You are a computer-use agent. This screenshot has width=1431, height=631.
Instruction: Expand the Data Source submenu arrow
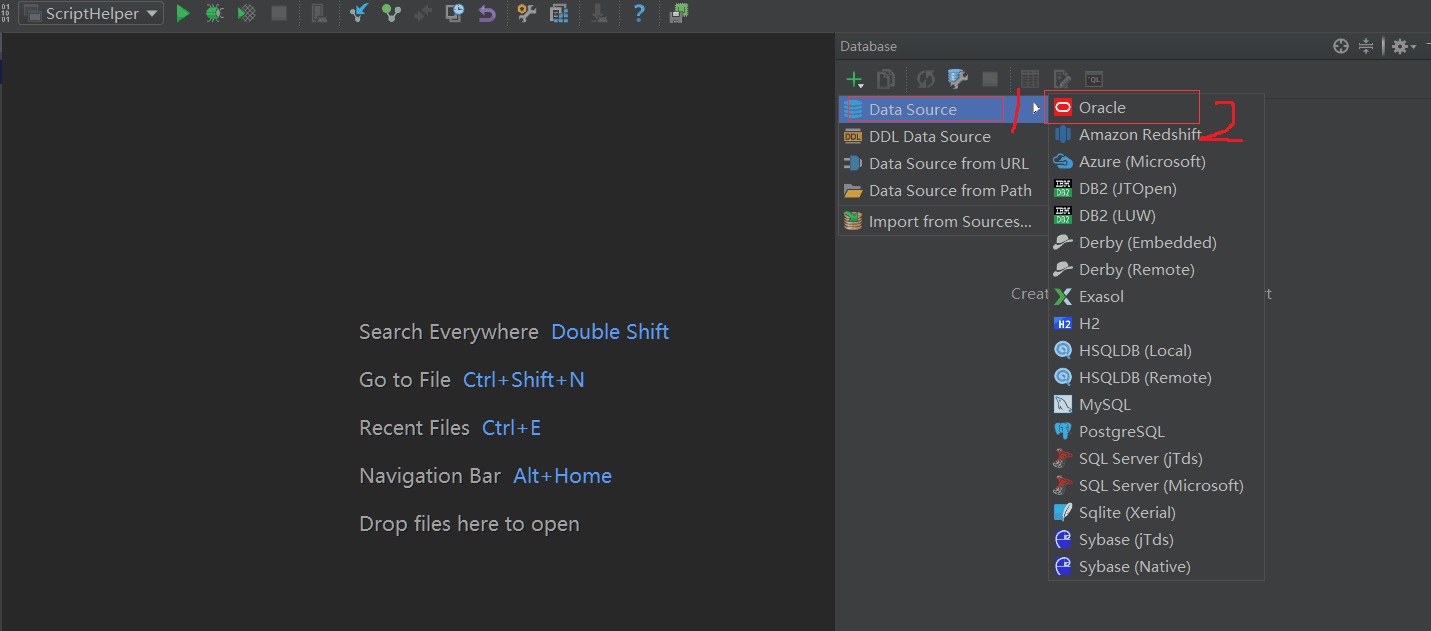(x=1034, y=108)
